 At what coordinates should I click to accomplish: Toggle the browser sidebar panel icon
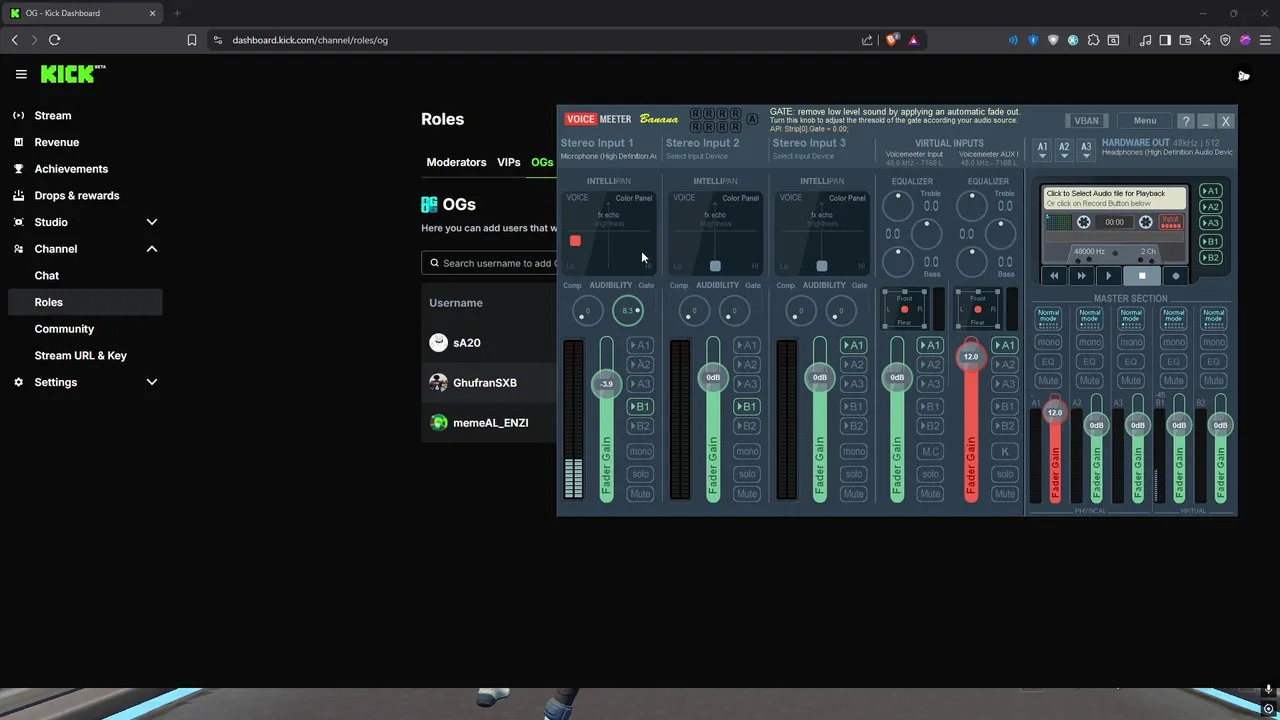pyautogui.click(x=1165, y=40)
